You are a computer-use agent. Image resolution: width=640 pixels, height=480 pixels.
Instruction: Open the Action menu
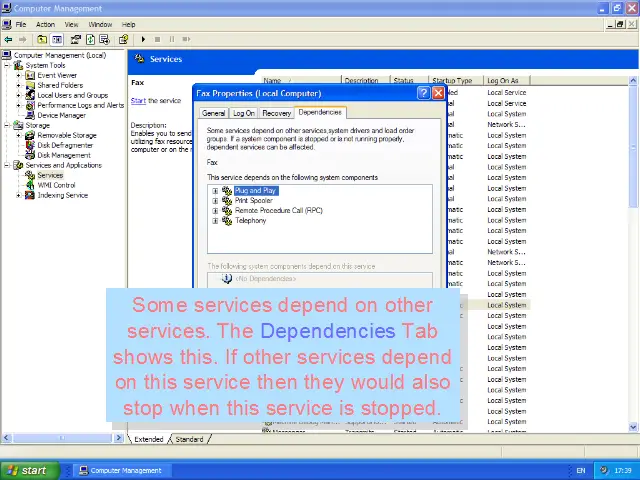[45, 24]
